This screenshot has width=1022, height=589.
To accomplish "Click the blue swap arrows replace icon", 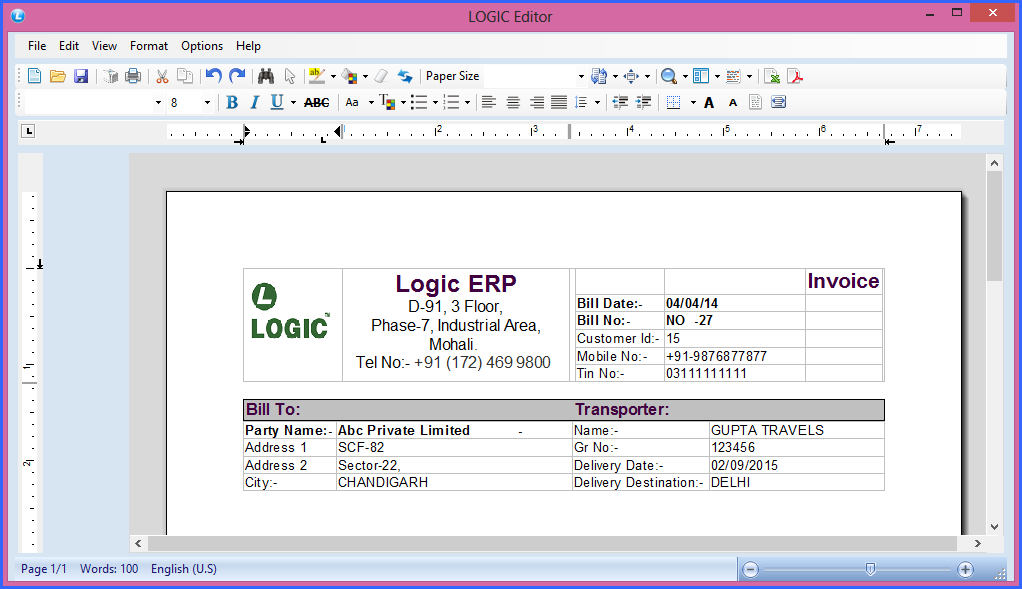I will pos(405,76).
